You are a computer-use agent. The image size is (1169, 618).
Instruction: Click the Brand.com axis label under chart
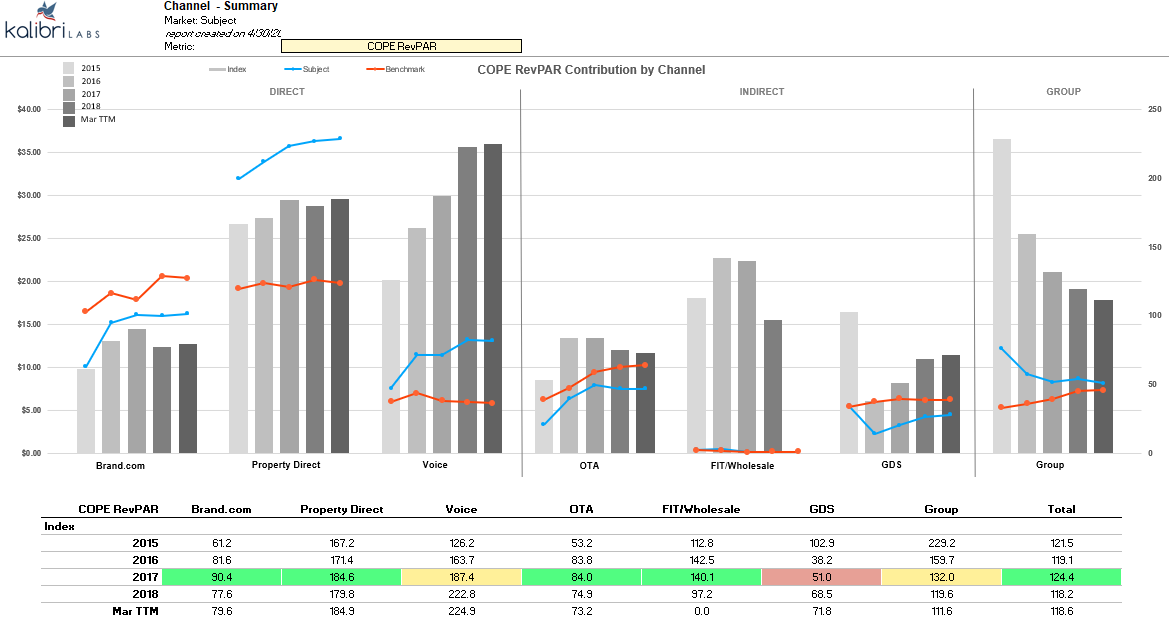pos(120,466)
